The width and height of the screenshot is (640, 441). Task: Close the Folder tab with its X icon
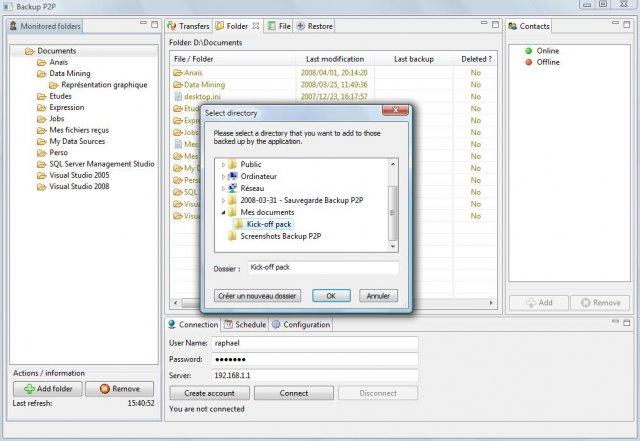[256, 25]
